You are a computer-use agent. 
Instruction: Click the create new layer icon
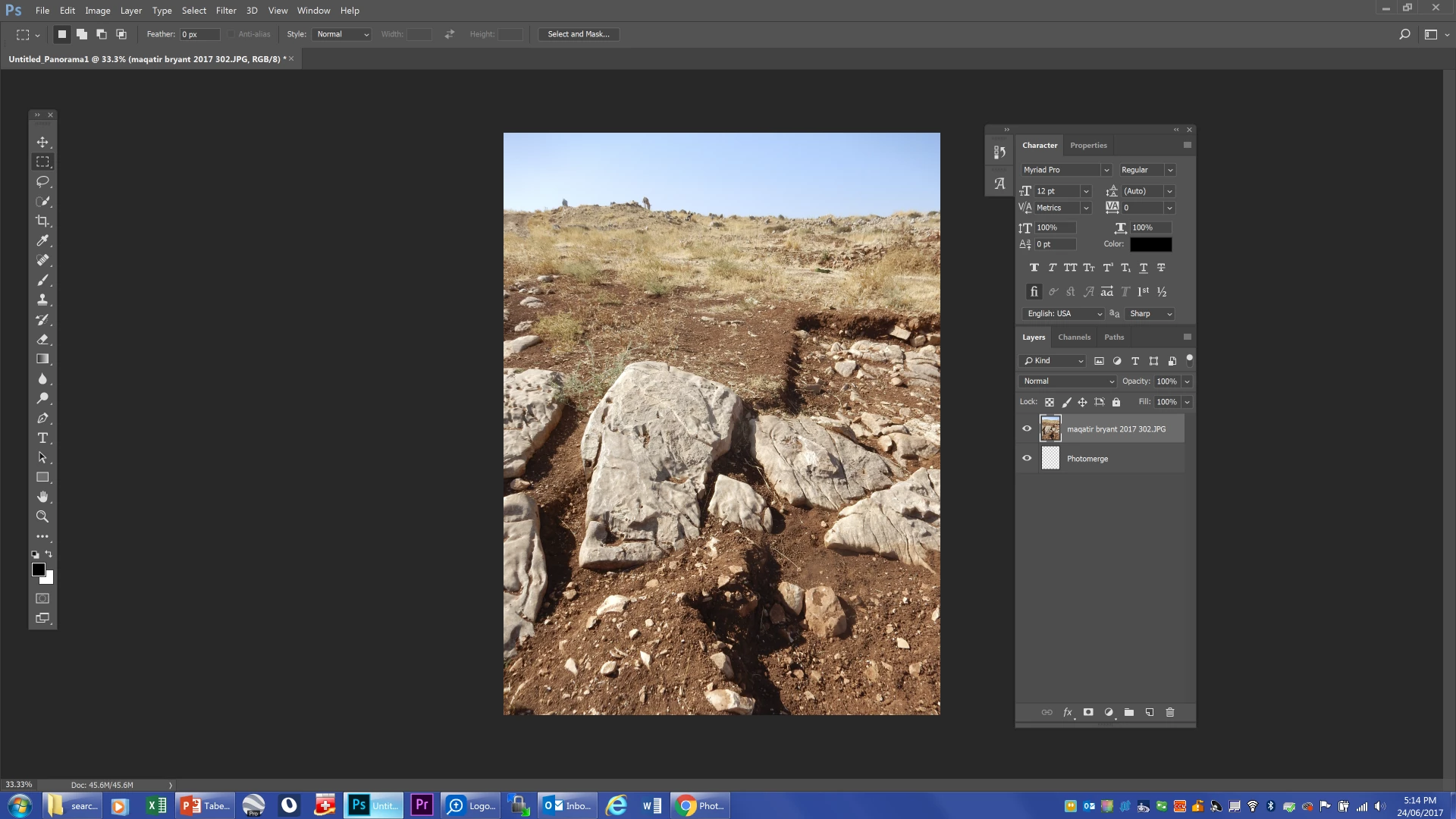1150,712
